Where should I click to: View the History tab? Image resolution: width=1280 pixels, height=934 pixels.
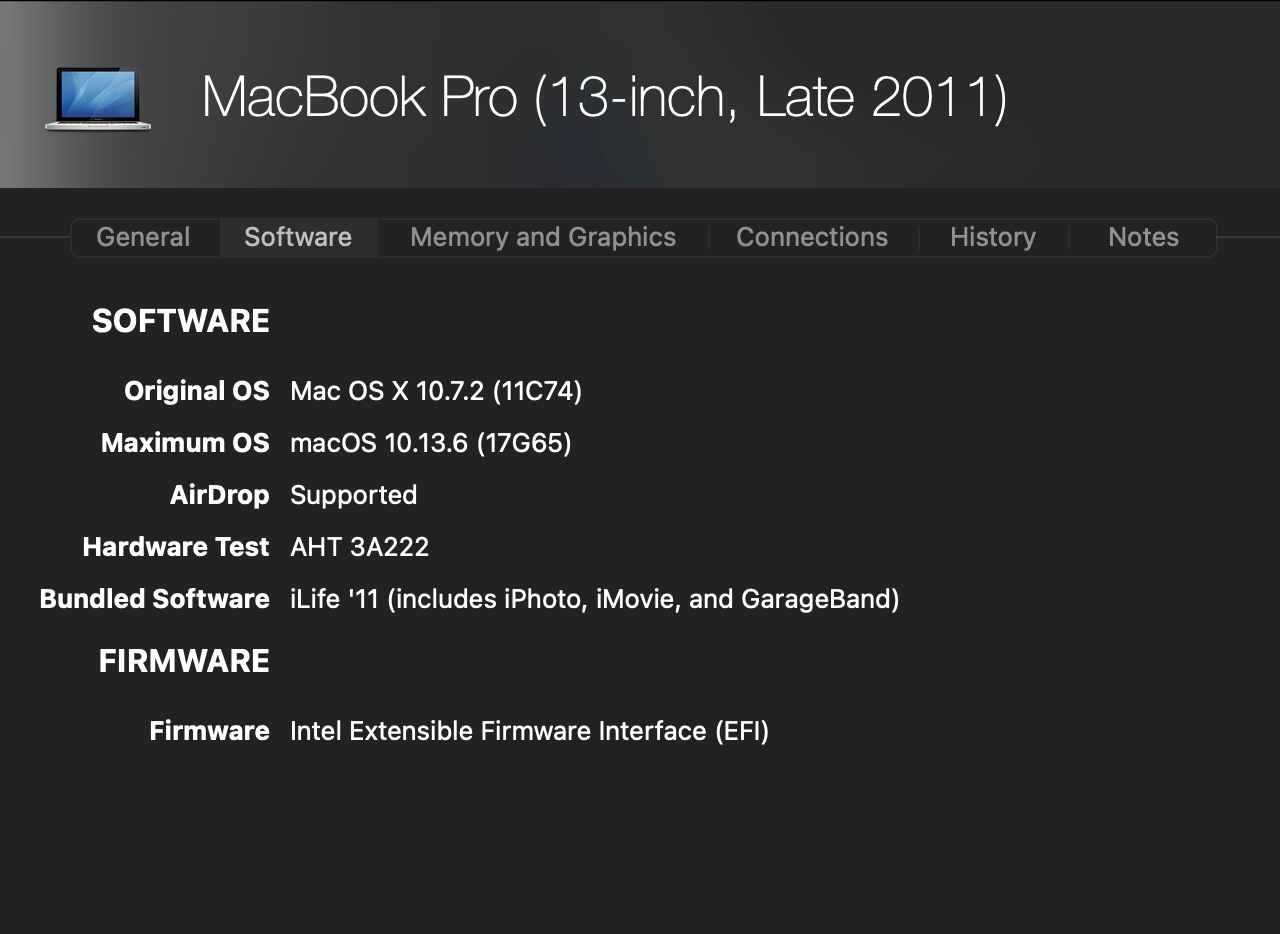pyautogui.click(x=993, y=237)
